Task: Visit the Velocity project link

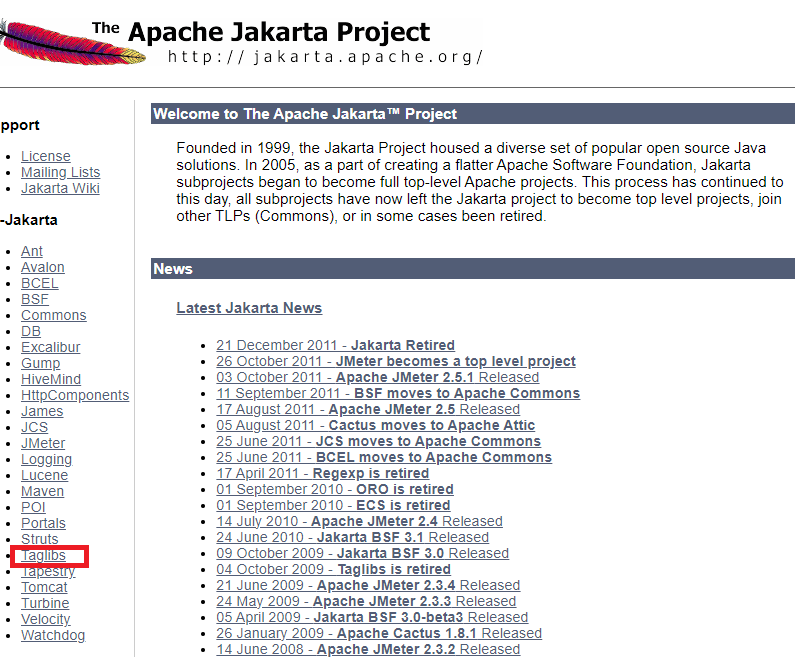Action: 45,619
